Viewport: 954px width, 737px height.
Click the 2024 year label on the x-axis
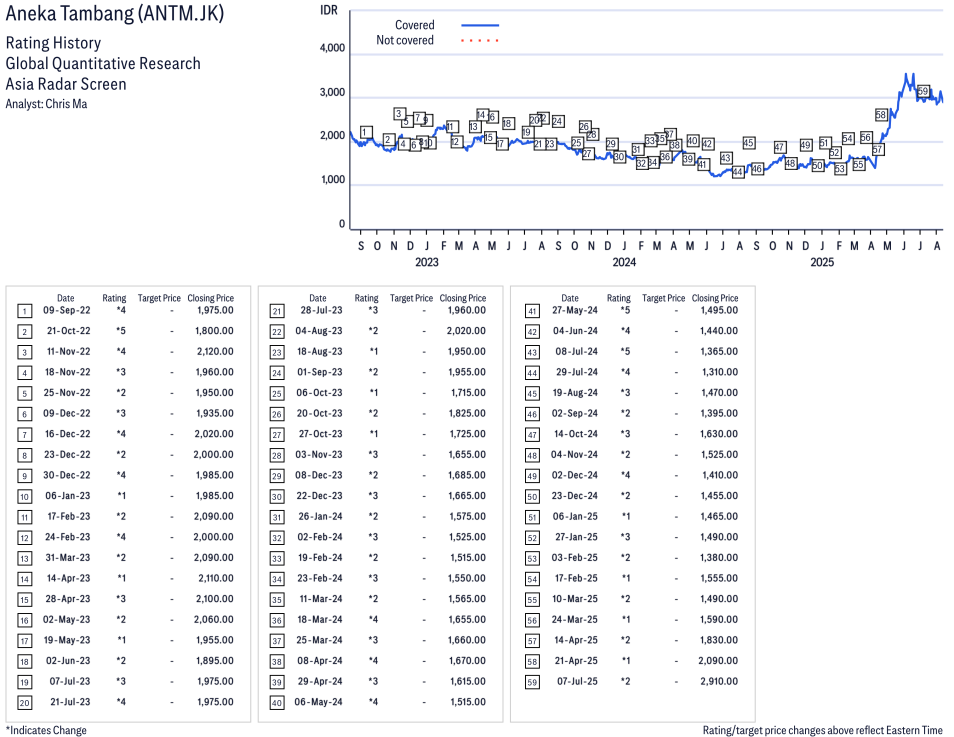(624, 262)
